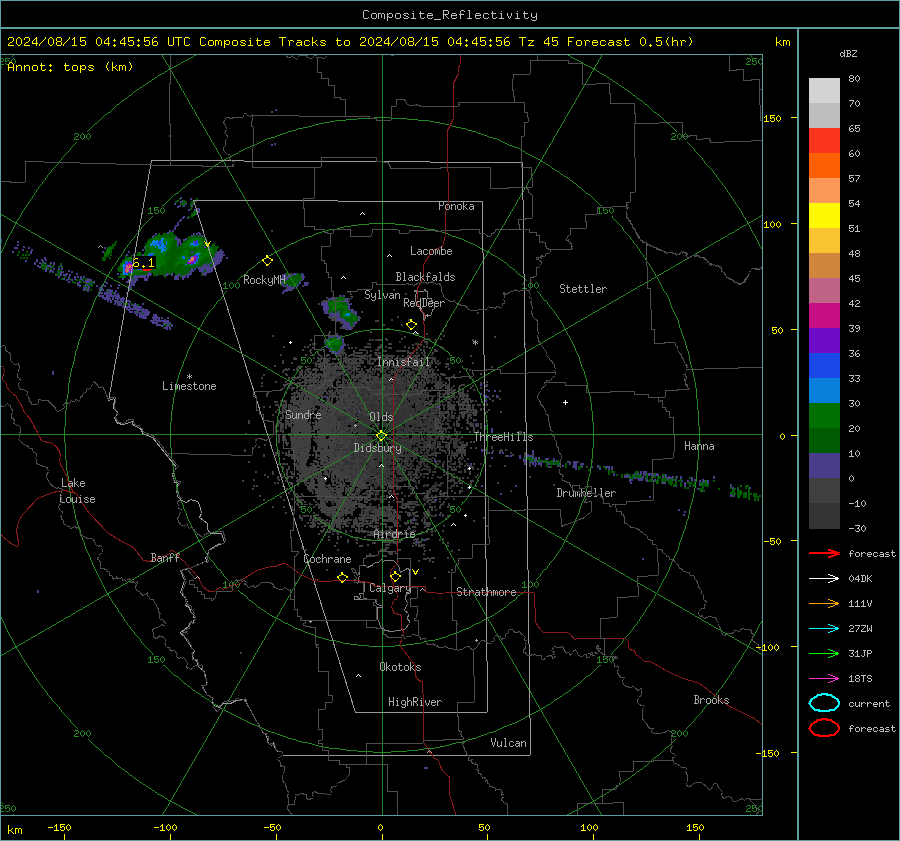Image resolution: width=900 pixels, height=841 pixels.
Task: Click the yellow radar-site diamond above Didsbury
Action: pos(381,435)
